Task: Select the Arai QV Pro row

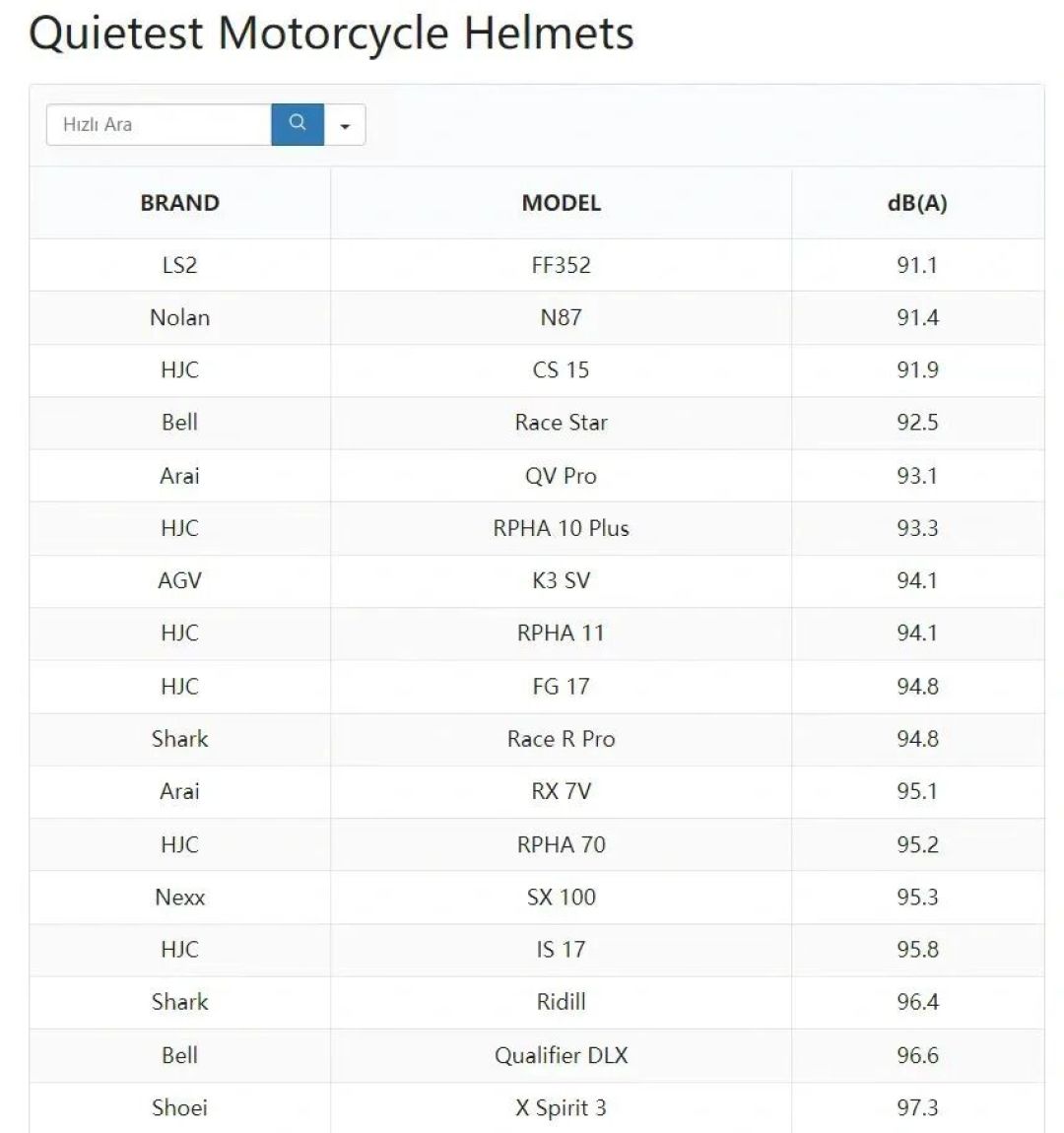Action: [537, 476]
